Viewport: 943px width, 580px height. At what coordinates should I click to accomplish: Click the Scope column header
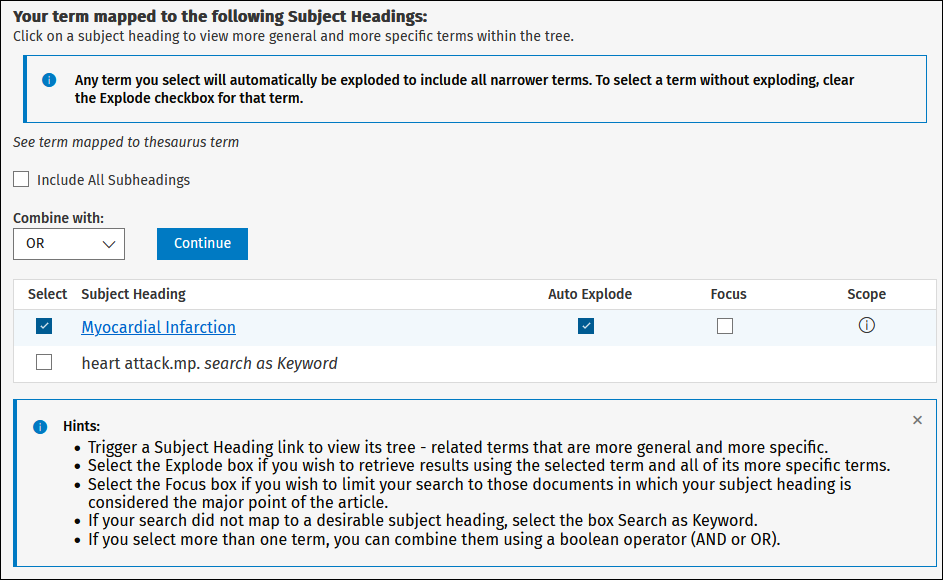(866, 294)
